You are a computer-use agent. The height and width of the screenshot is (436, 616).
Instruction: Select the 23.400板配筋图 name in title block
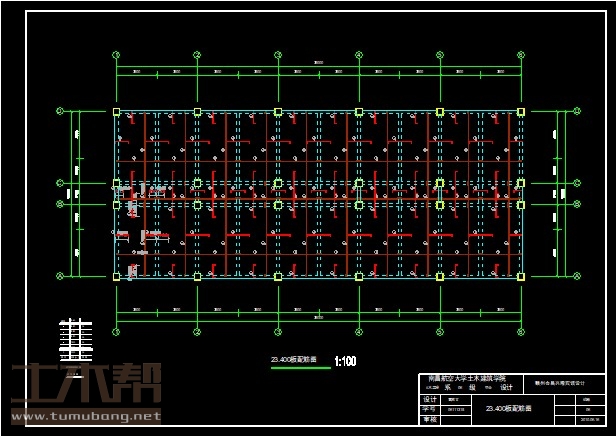click(508, 409)
